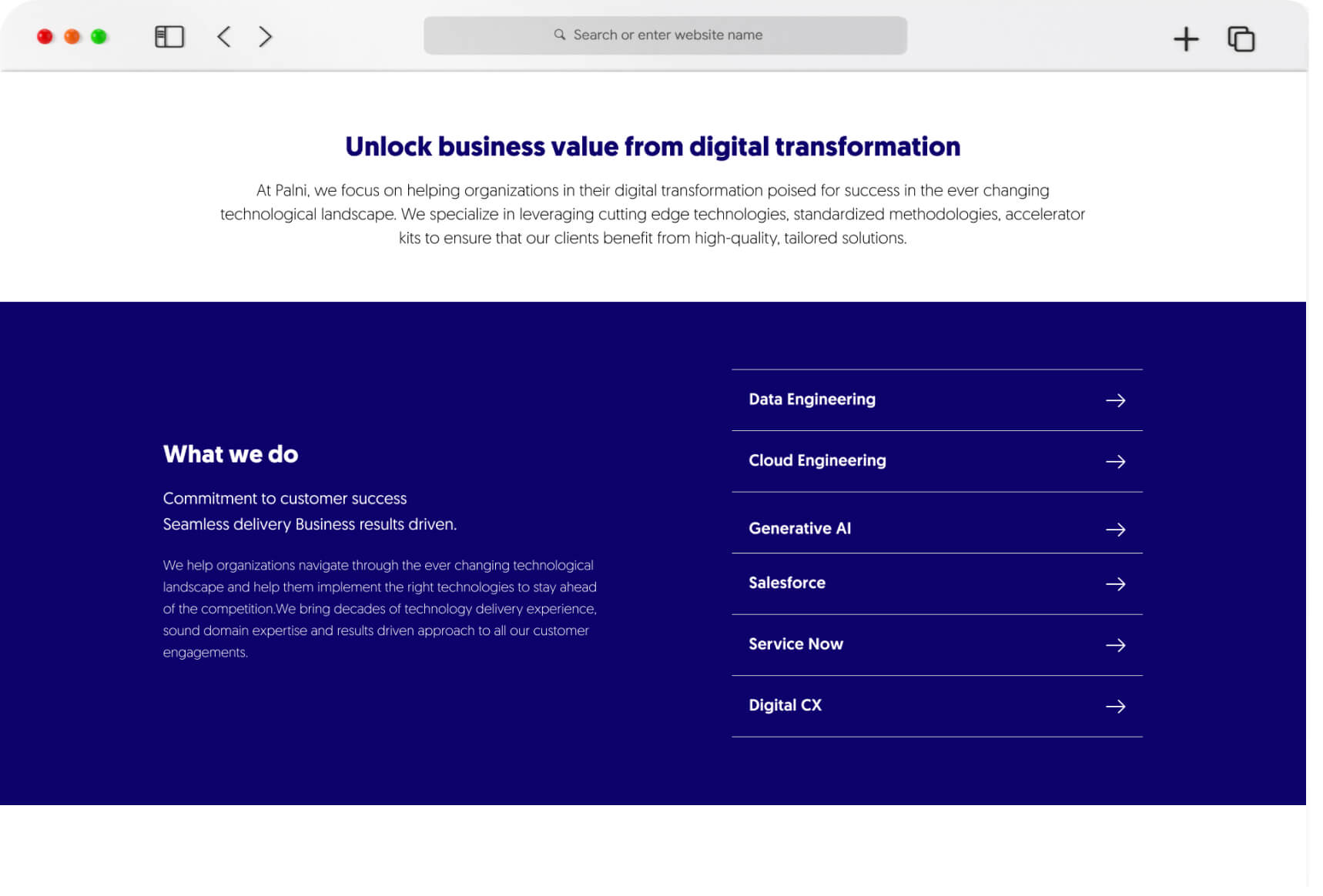This screenshot has width=1323, height=896.
Task: Open a new tab with plus icon
Action: coord(1186,38)
